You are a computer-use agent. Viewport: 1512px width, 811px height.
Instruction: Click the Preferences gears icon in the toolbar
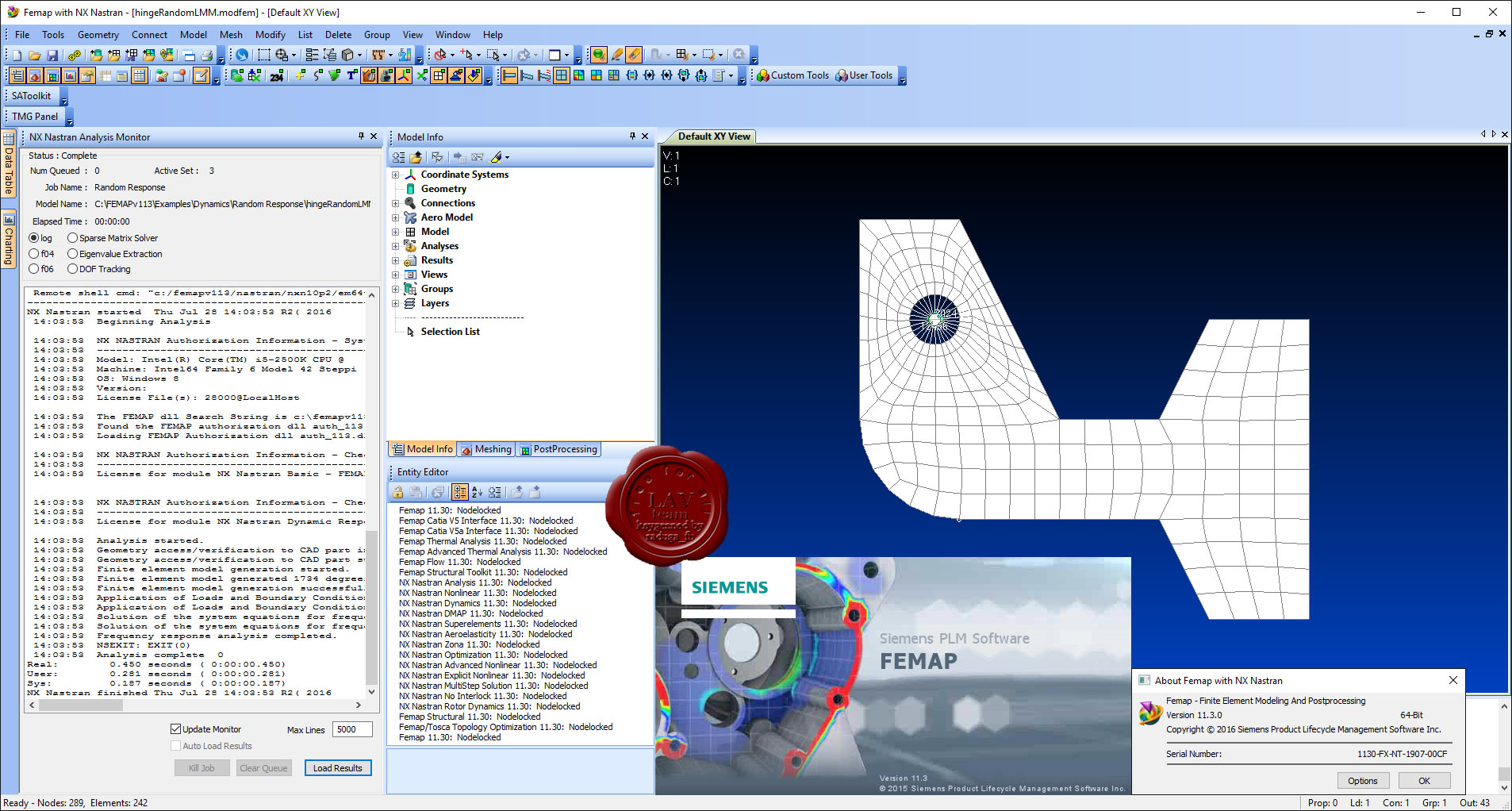(75, 56)
